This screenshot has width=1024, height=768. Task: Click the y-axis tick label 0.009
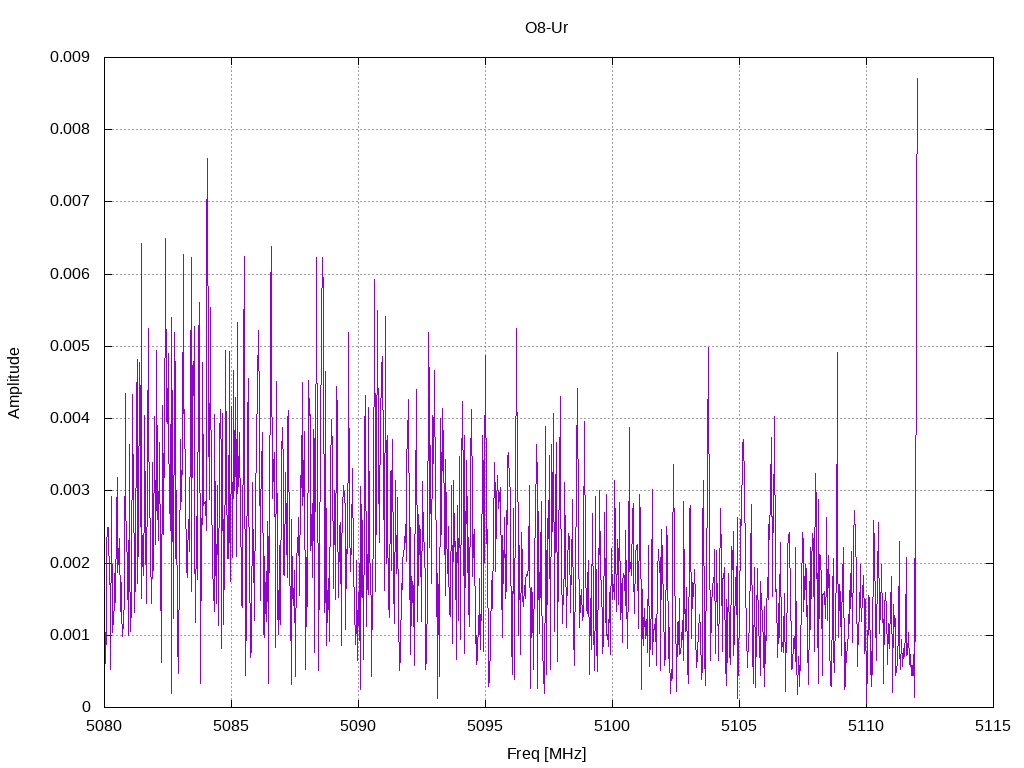(70, 57)
